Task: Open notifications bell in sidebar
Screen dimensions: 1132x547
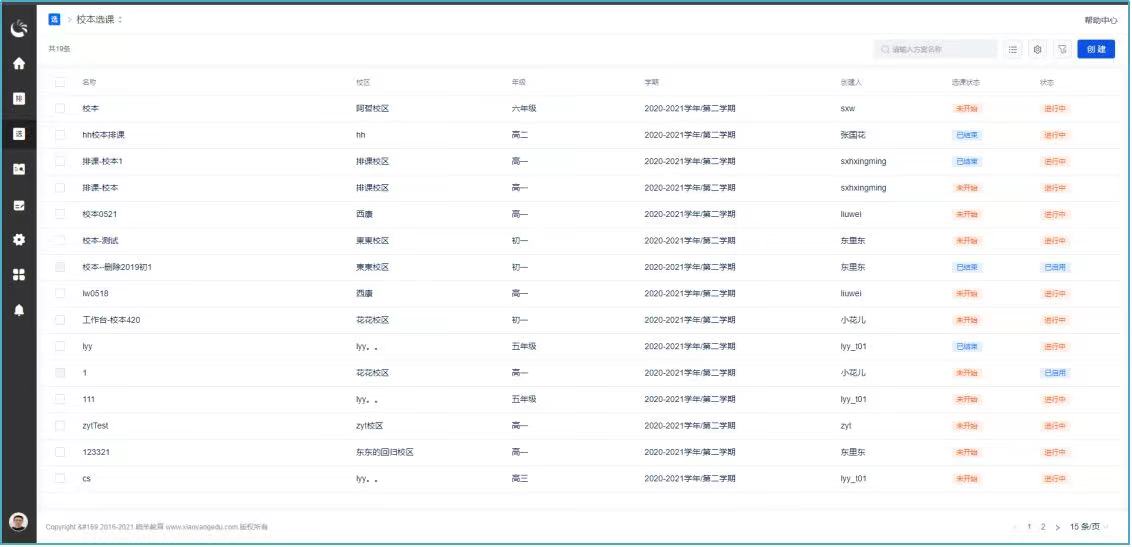Action: pos(18,310)
